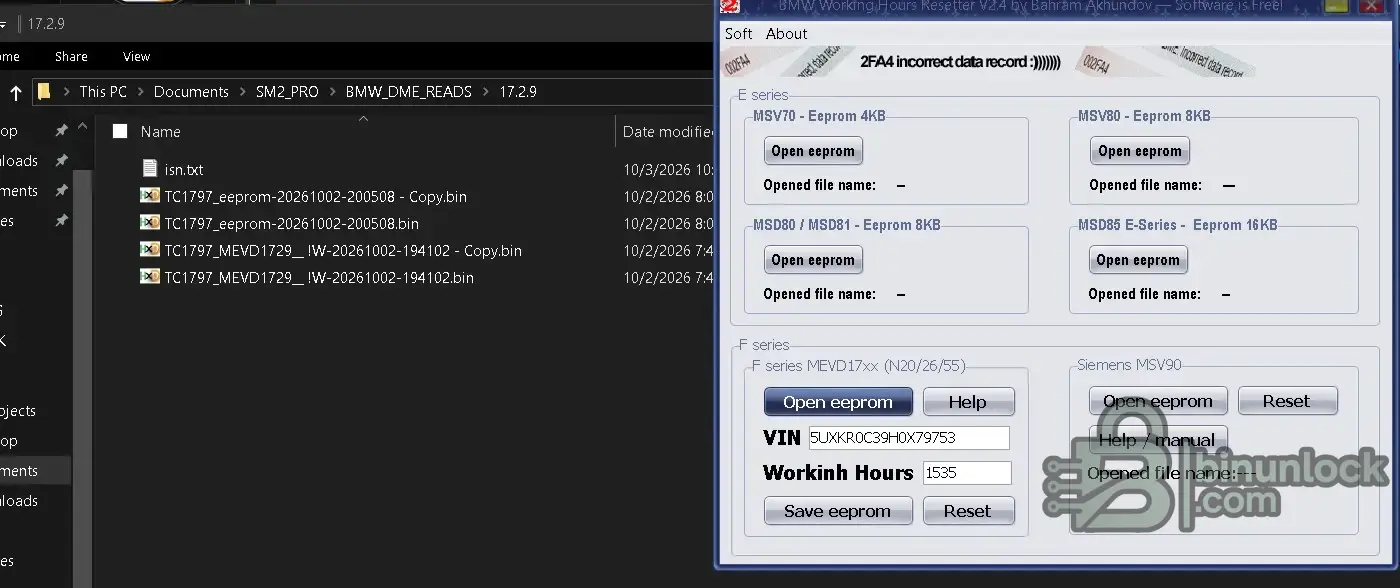Open Share tab in File Explorer

71,57
